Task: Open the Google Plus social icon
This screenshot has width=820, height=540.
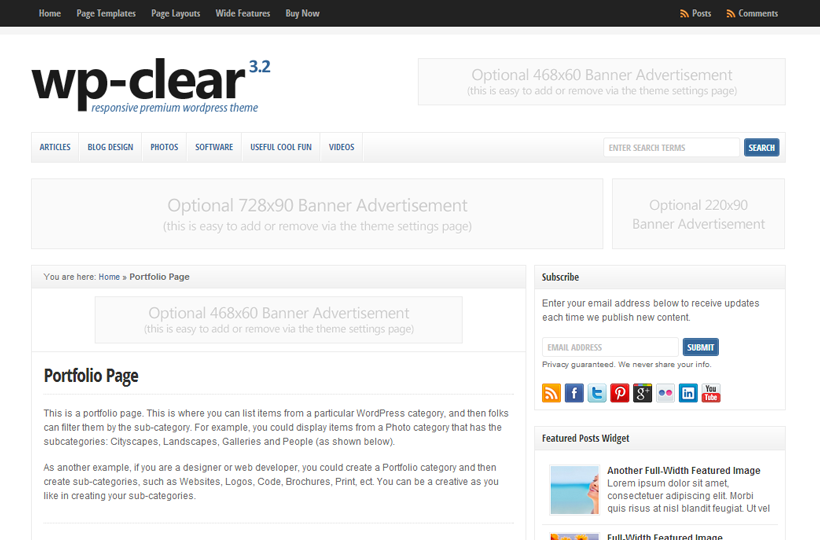Action: [642, 393]
